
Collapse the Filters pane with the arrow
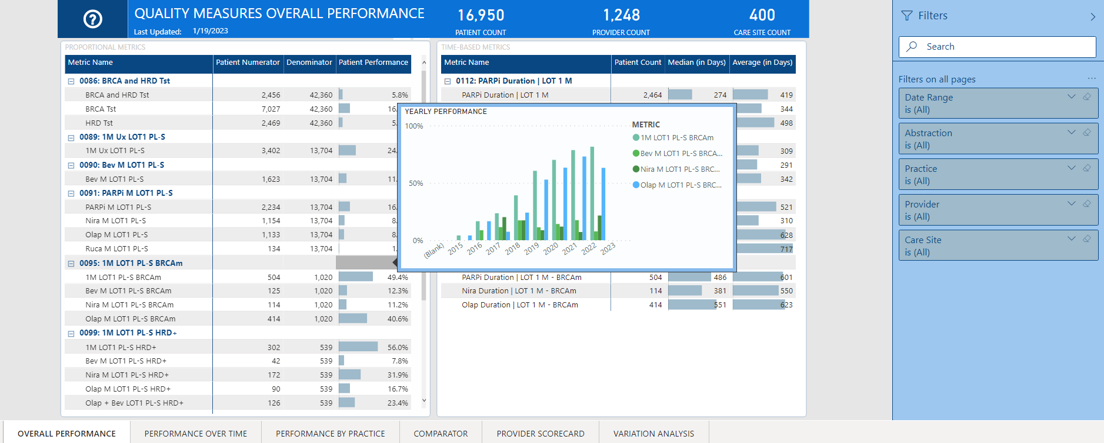(x=1092, y=16)
